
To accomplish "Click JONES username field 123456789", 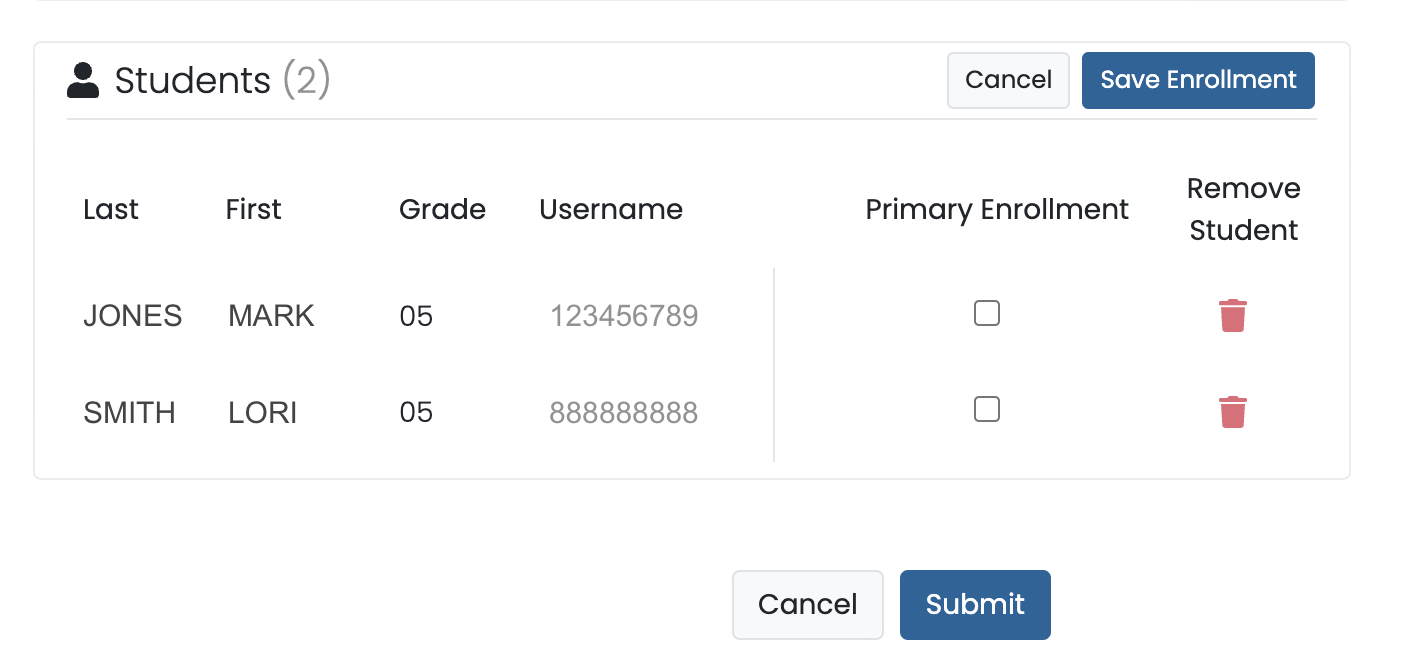I will (624, 315).
